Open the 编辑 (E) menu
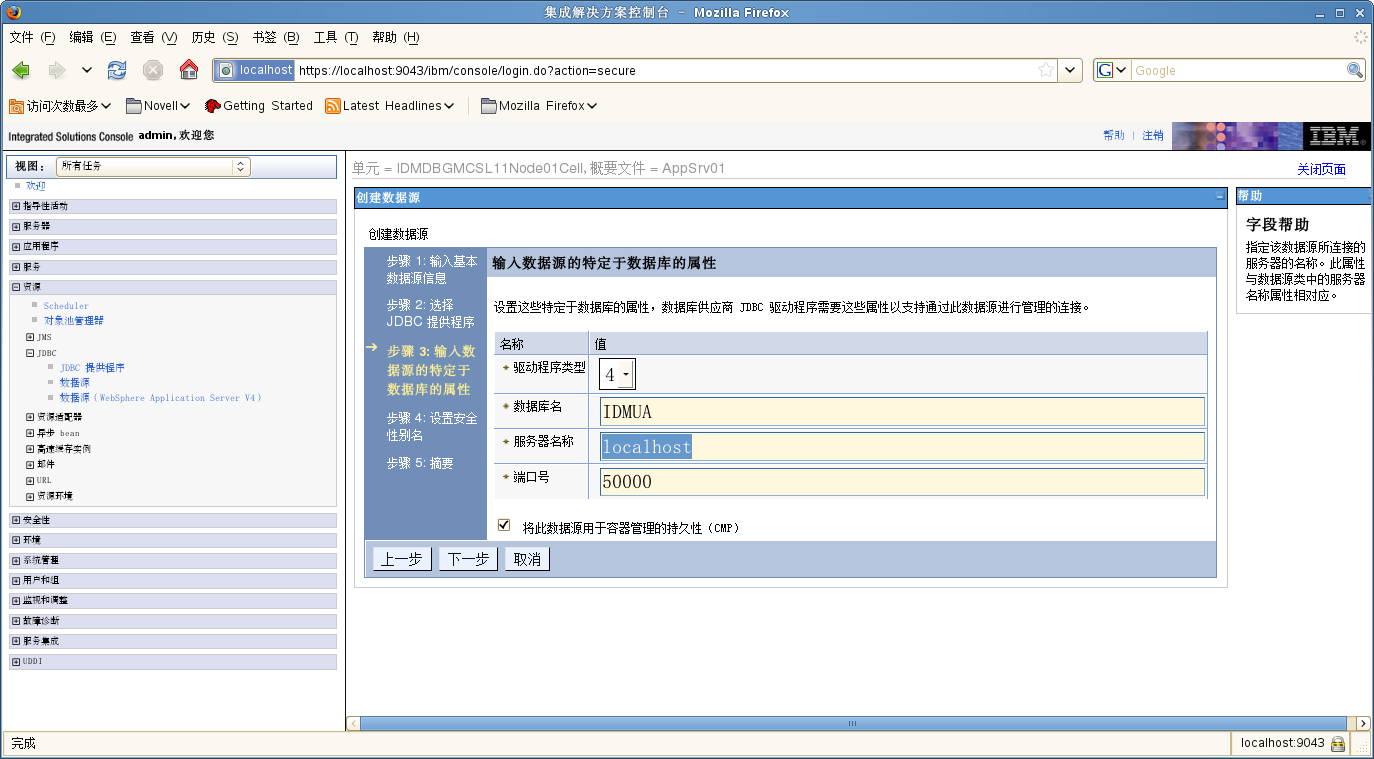1374x759 pixels. pyautogui.click(x=93, y=37)
